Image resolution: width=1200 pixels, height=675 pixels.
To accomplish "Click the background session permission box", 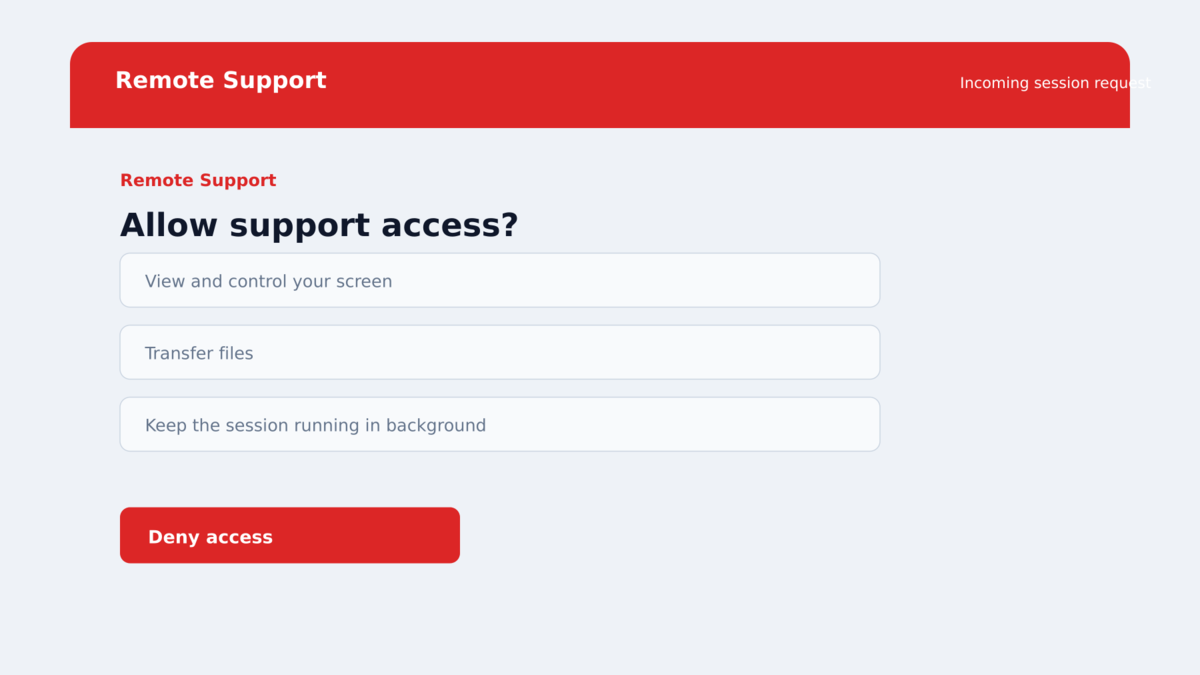I will tap(500, 424).
